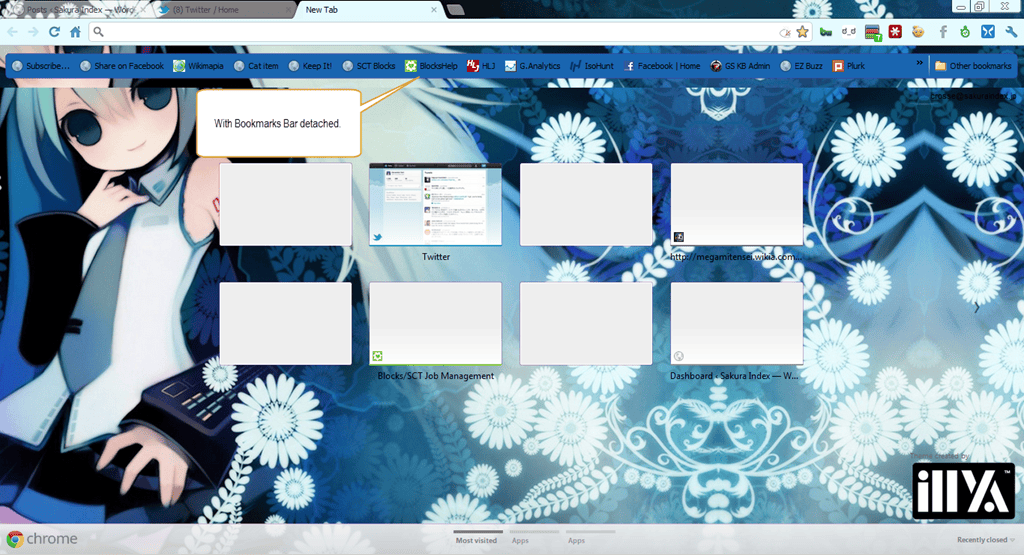Viewport: 1024px width, 555px height.
Task: Click the Blocks/SCT Job Management label
Action: [x=436, y=376]
